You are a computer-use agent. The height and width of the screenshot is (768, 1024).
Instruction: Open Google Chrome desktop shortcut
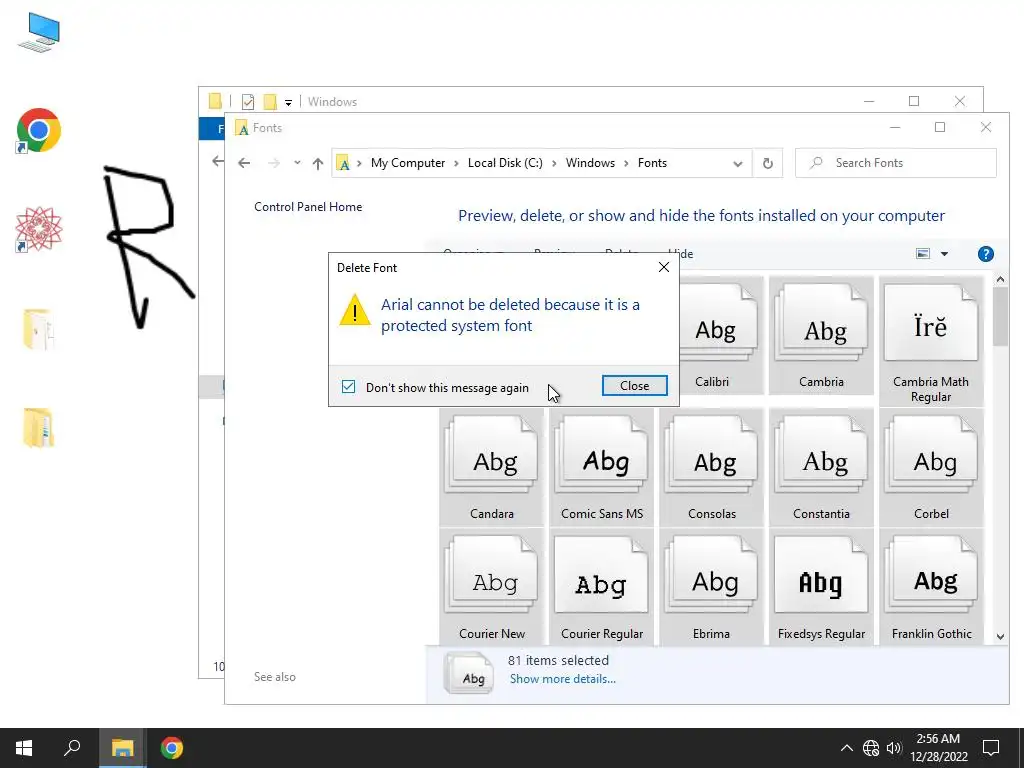pyautogui.click(x=39, y=130)
